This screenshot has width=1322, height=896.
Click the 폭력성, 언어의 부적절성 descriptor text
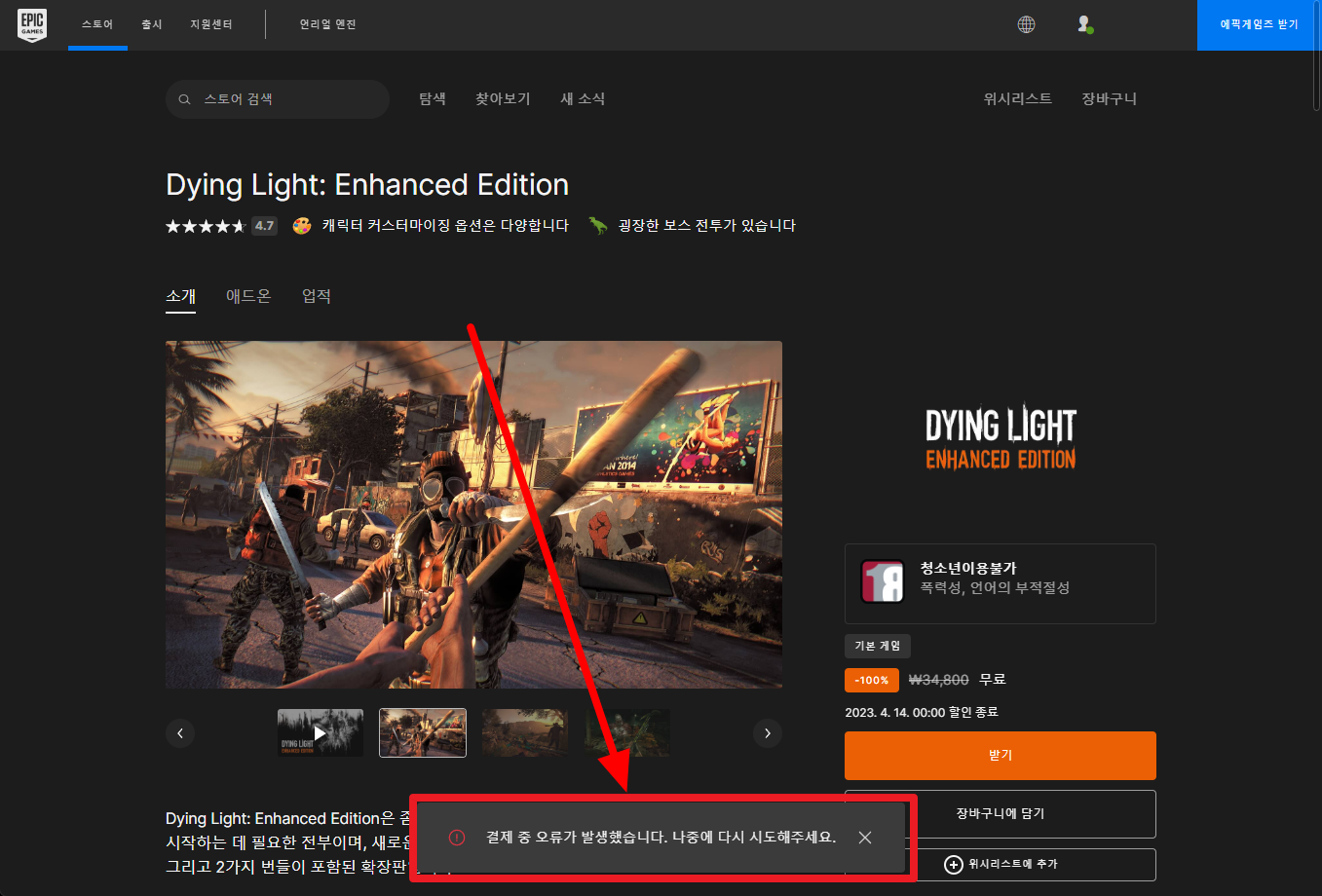995,588
